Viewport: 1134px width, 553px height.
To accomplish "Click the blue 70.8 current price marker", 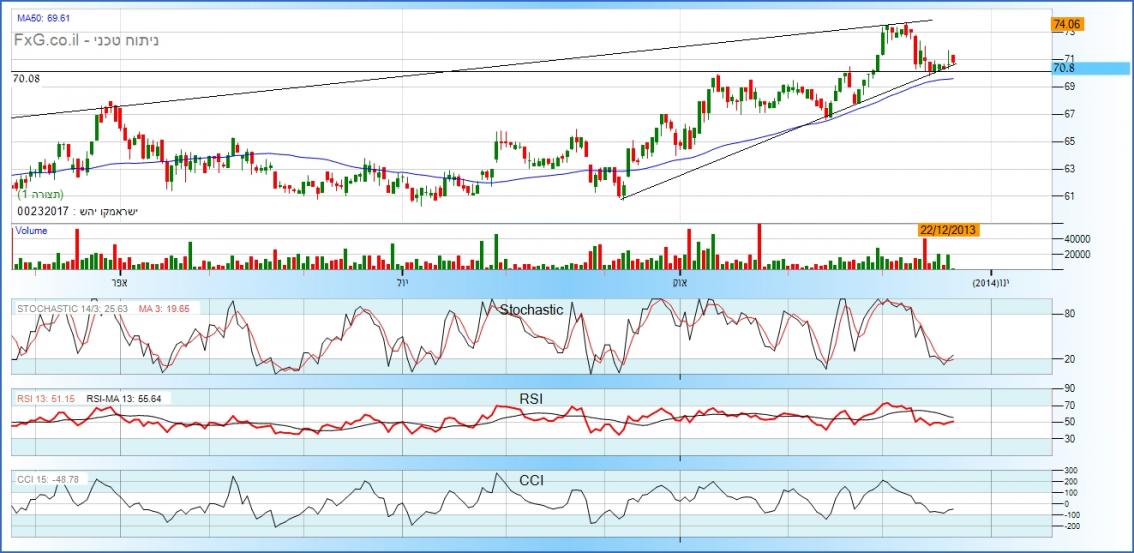I will pos(1064,68).
